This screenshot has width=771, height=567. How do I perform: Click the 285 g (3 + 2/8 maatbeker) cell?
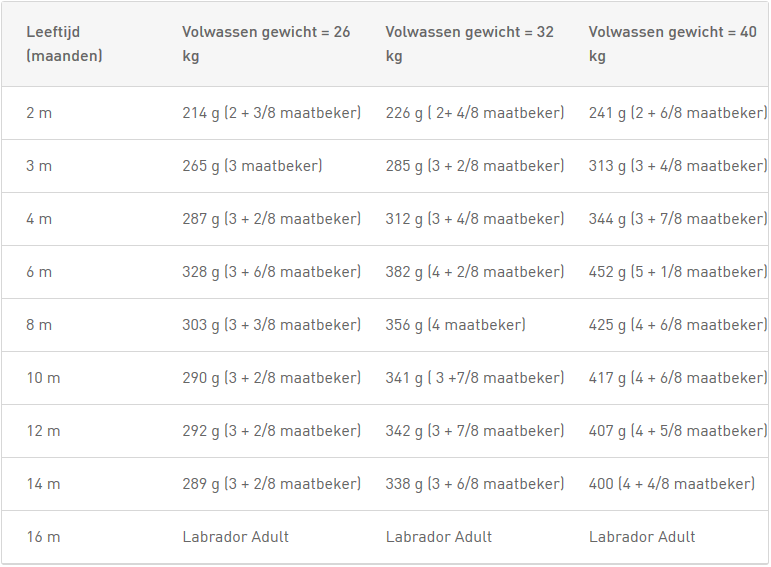(x=474, y=166)
